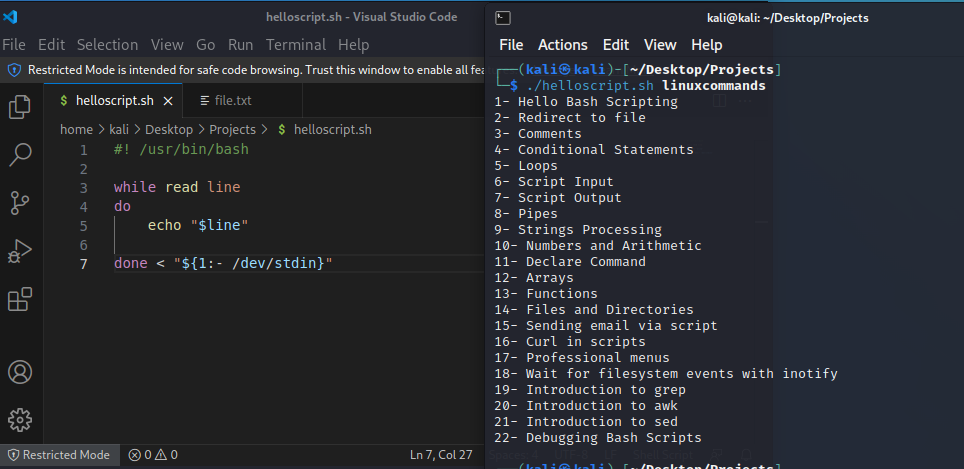This screenshot has height=469, width=964.
Task: Click the "while read line" code line
Action: [x=177, y=188]
